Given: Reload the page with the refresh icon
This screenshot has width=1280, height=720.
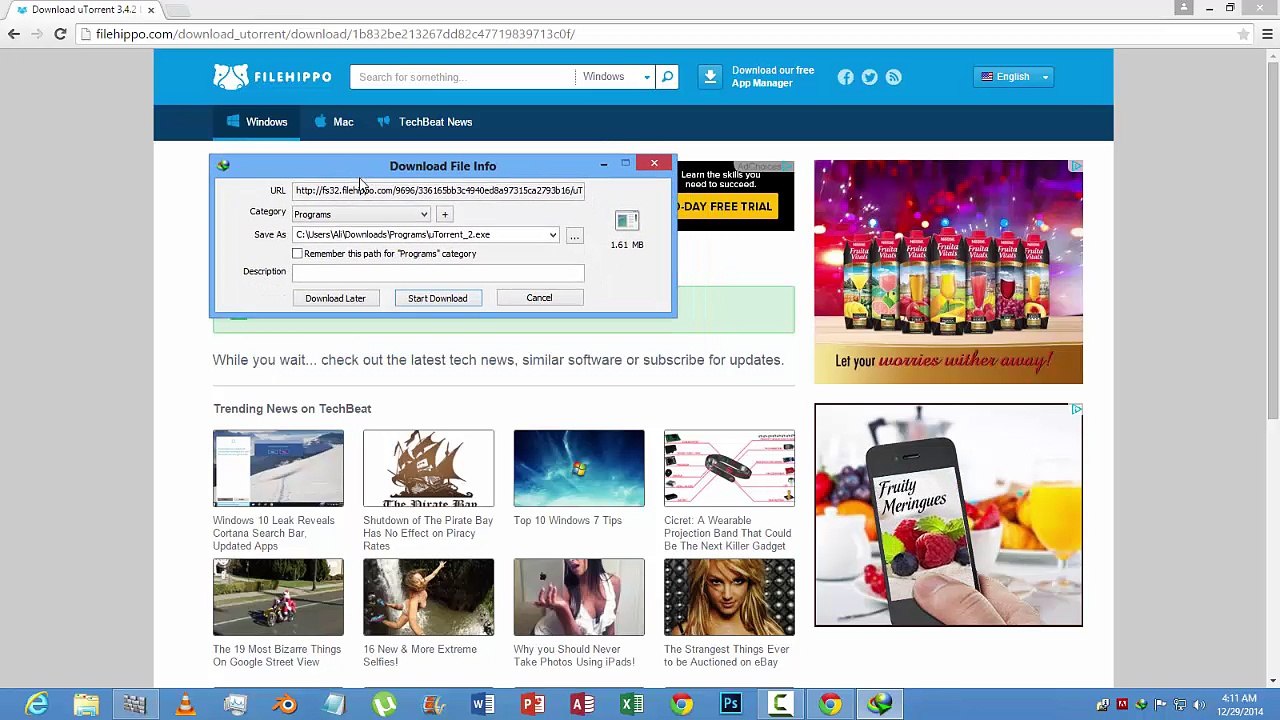Looking at the screenshot, I should (60, 34).
